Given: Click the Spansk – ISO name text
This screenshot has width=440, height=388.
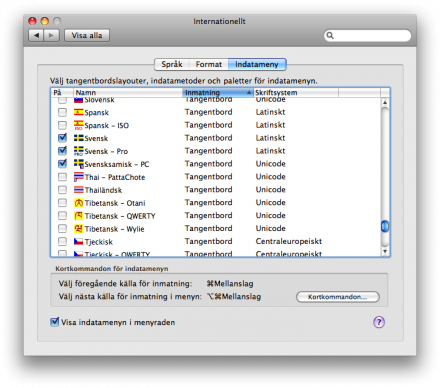Looking at the screenshot, I should click(x=107, y=126).
